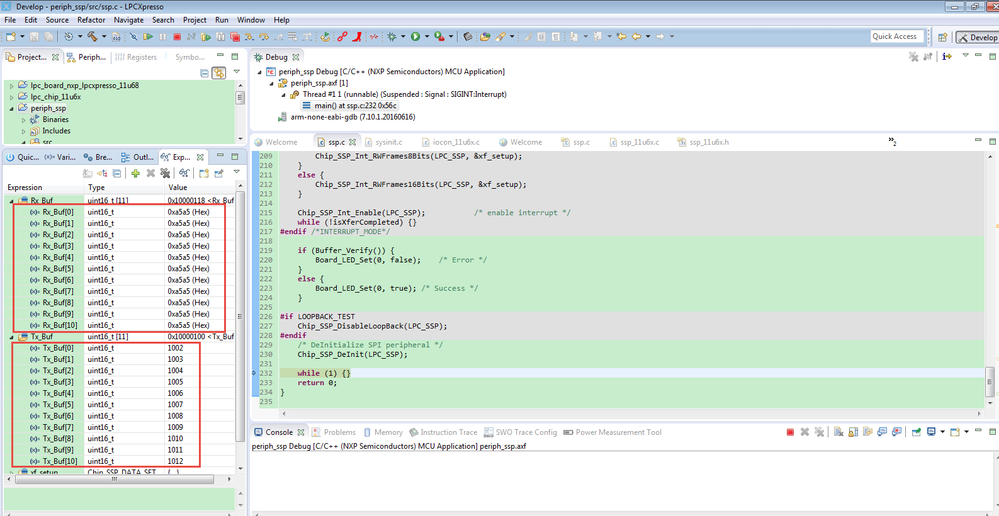
Task: Select Rx_Buf[0] expression row
Action: click(x=121, y=212)
